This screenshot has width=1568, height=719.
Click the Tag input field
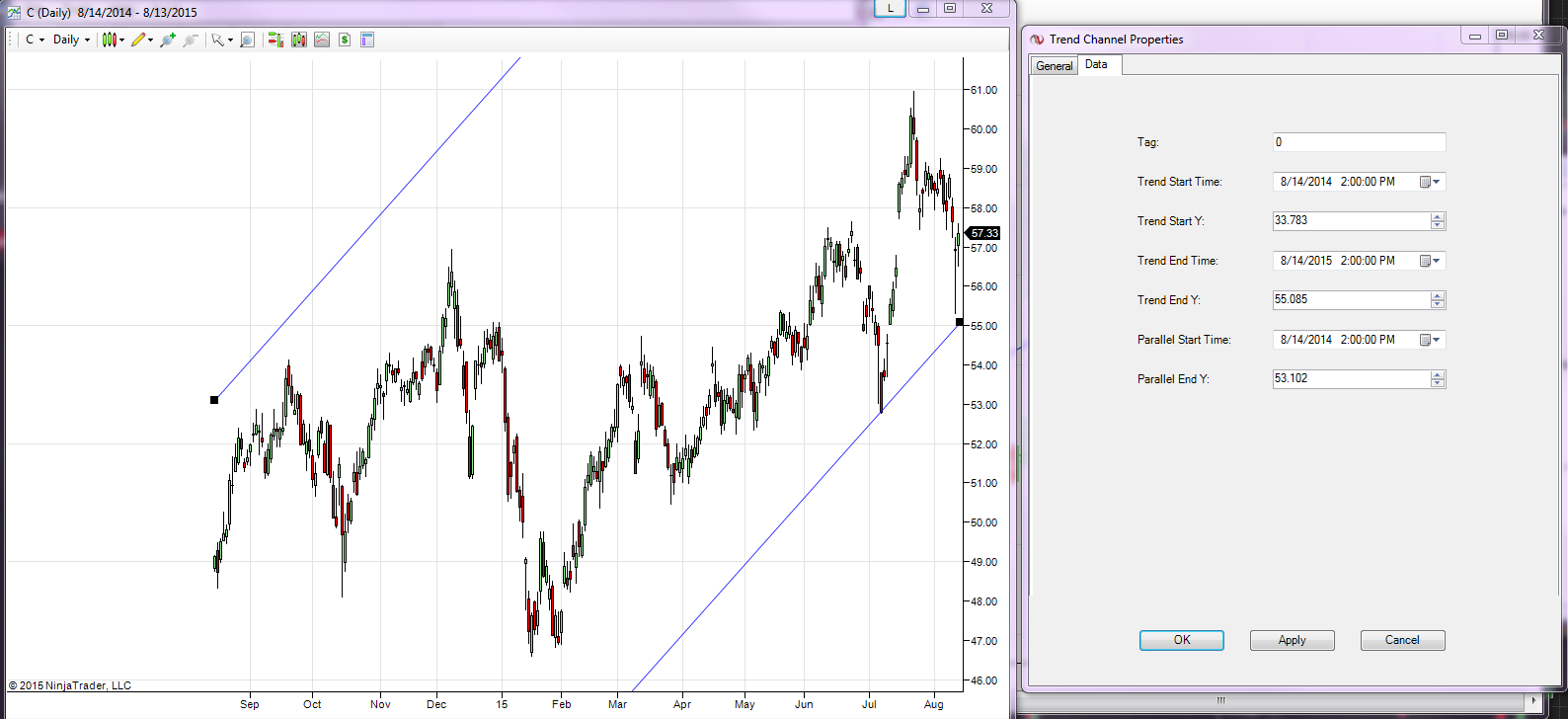[x=1360, y=142]
